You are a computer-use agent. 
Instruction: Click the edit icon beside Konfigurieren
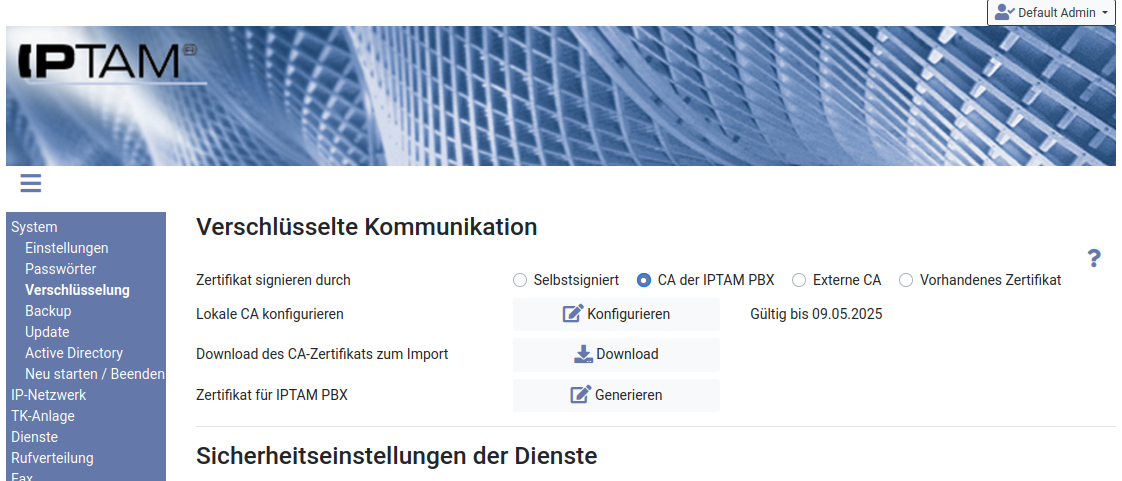573,314
